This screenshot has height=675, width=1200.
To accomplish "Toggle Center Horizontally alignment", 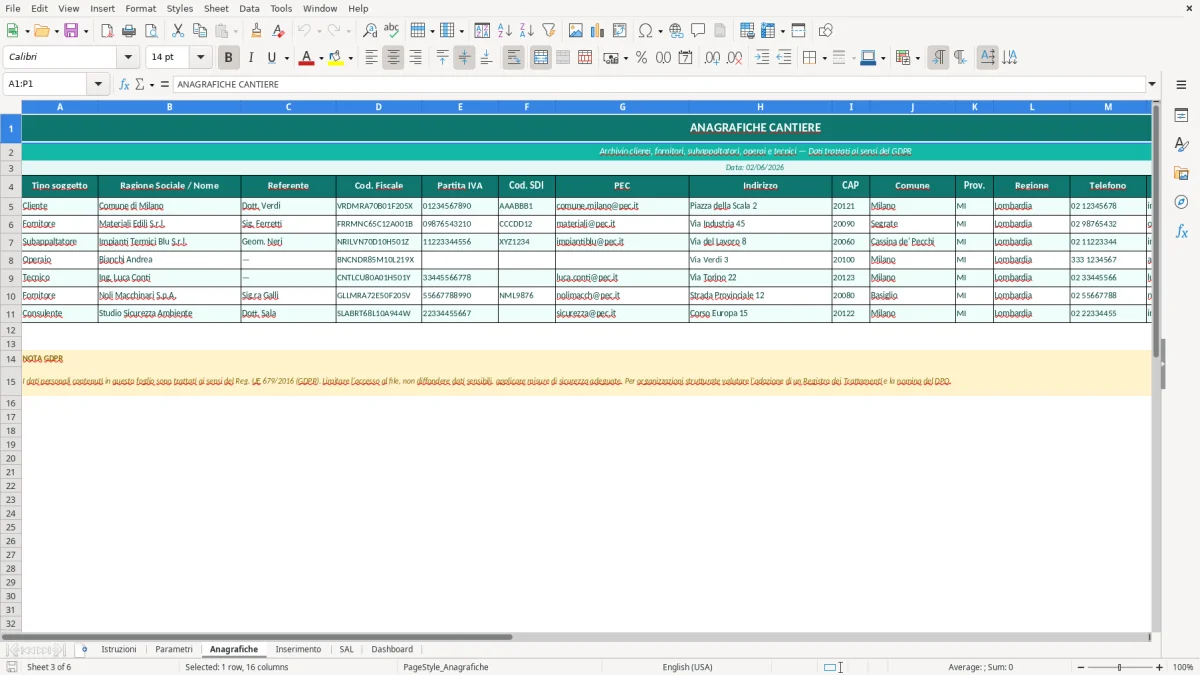I will click(x=393, y=58).
